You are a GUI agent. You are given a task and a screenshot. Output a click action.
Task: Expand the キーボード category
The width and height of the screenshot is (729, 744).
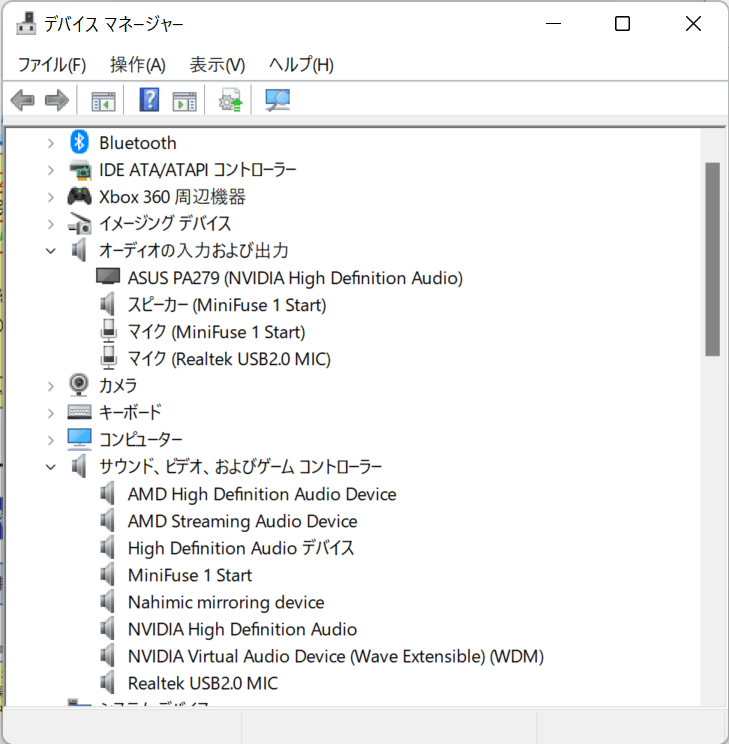click(x=51, y=413)
